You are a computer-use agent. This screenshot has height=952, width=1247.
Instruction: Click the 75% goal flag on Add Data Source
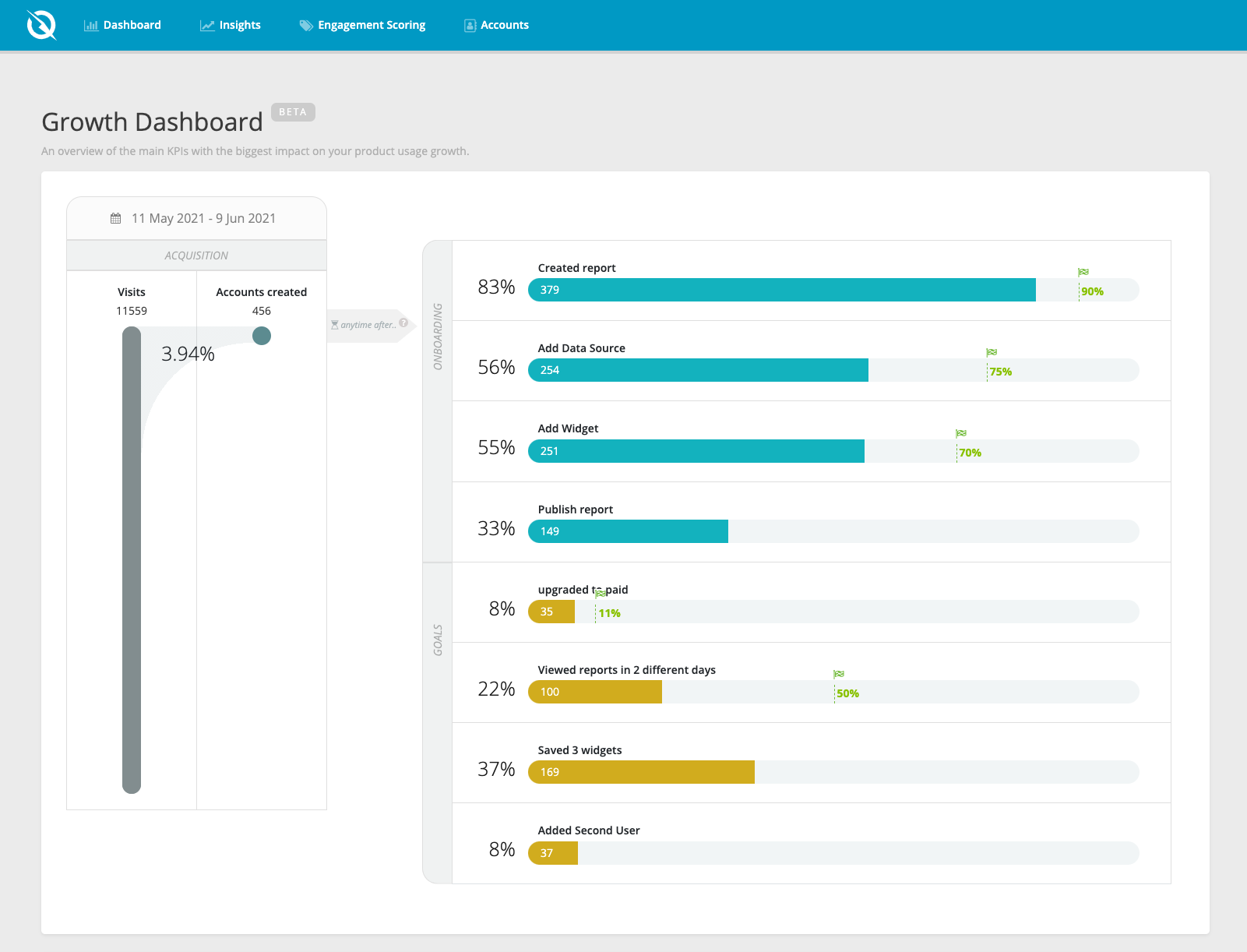click(x=992, y=352)
